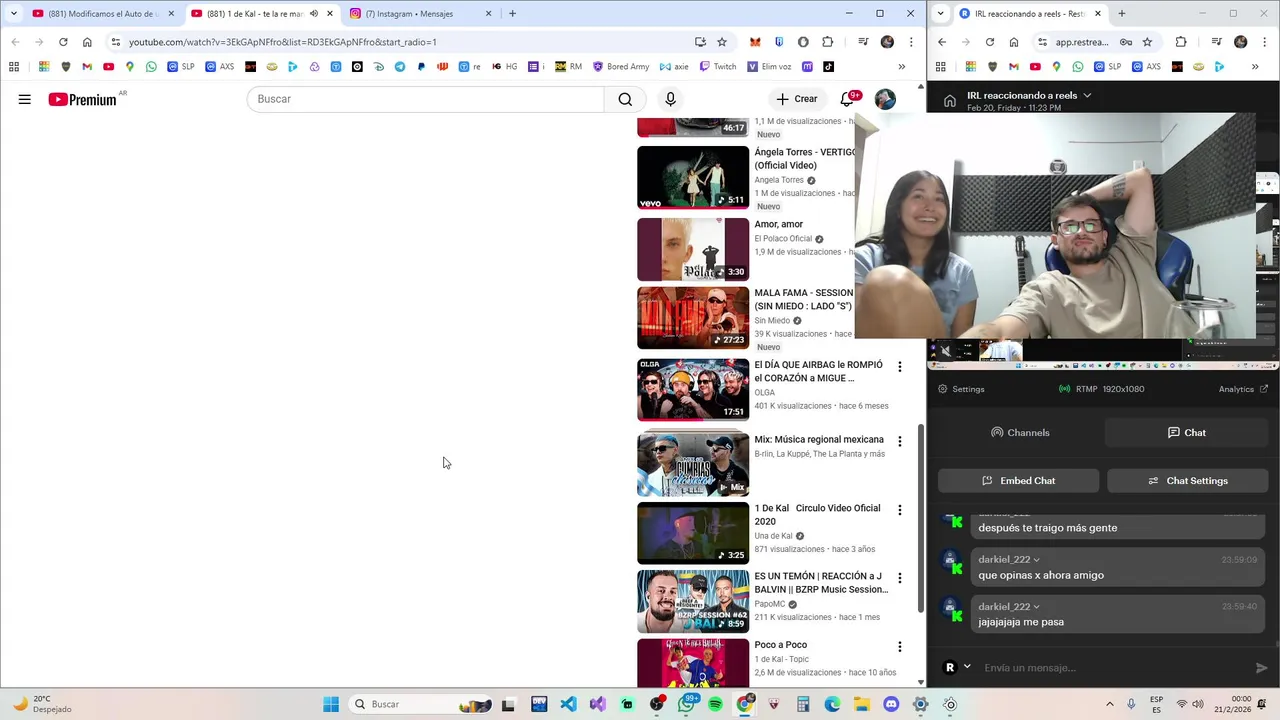Open OLGA channel name link

point(764,393)
